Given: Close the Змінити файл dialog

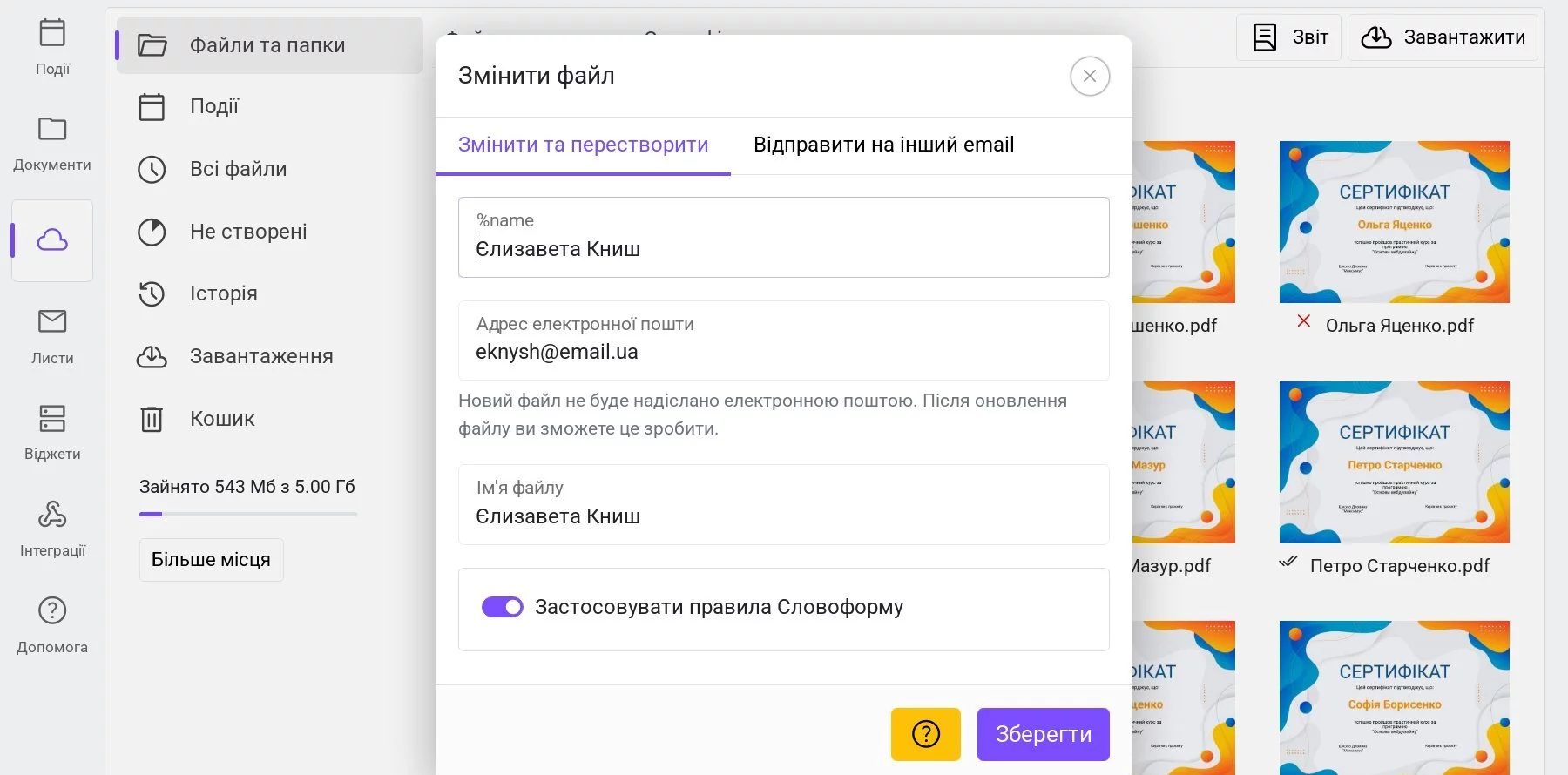Looking at the screenshot, I should [x=1090, y=76].
